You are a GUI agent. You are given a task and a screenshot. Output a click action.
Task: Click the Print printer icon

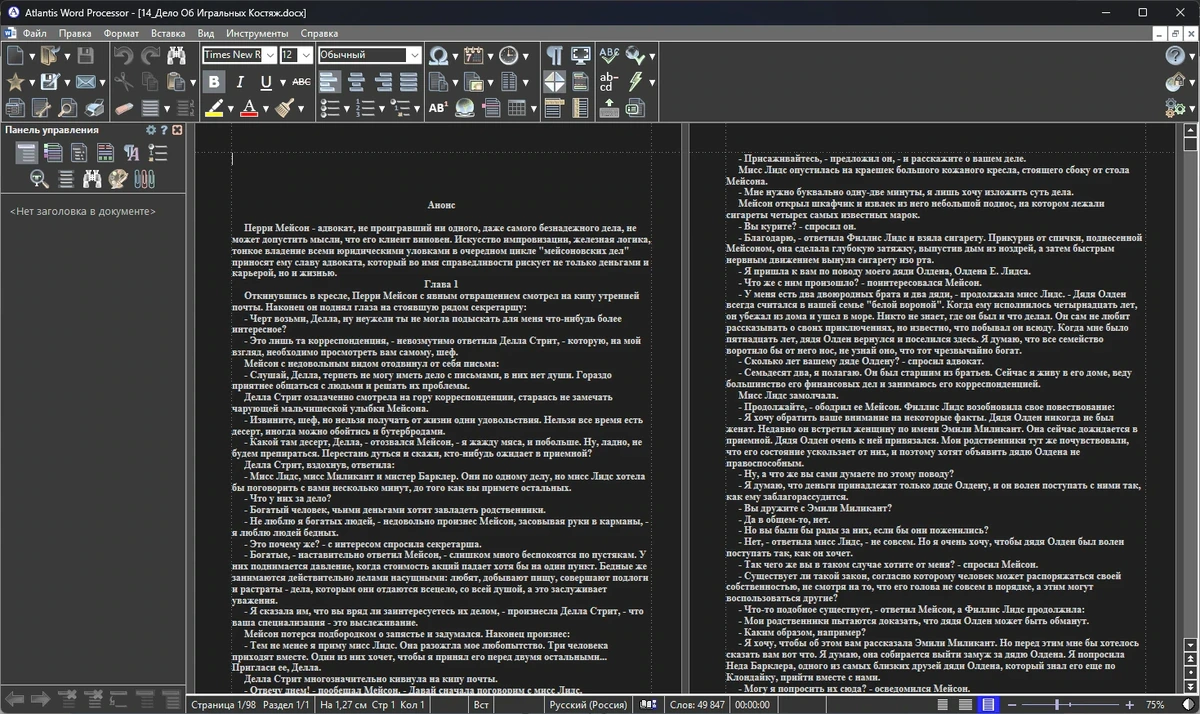94,108
